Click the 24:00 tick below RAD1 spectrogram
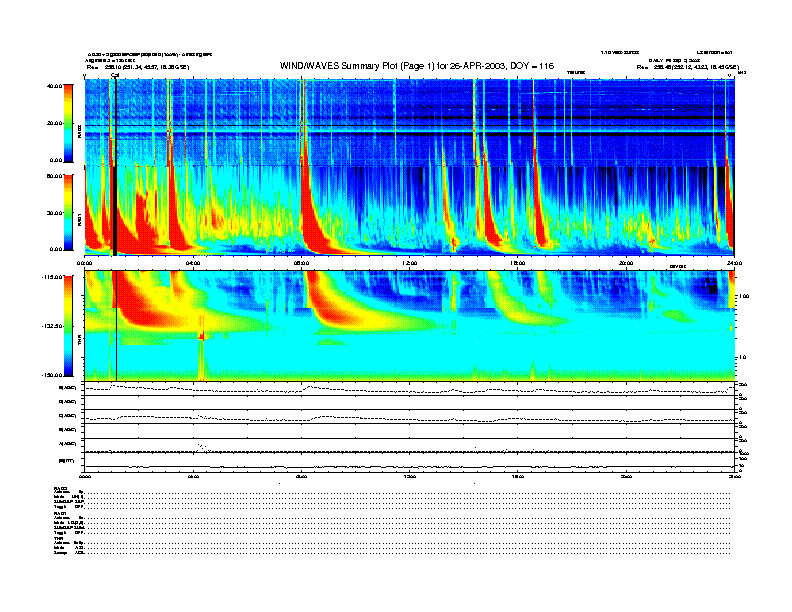792x612 pixels. (734, 263)
